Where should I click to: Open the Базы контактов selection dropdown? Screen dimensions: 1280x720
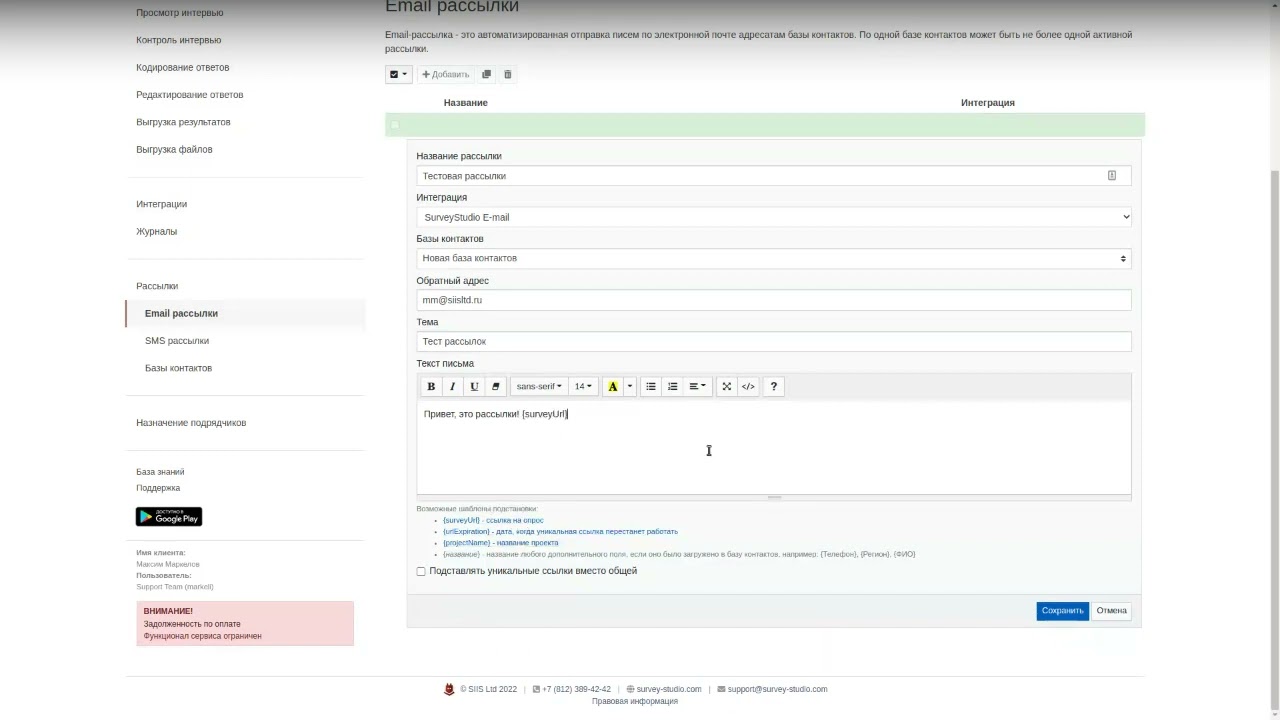pos(774,258)
